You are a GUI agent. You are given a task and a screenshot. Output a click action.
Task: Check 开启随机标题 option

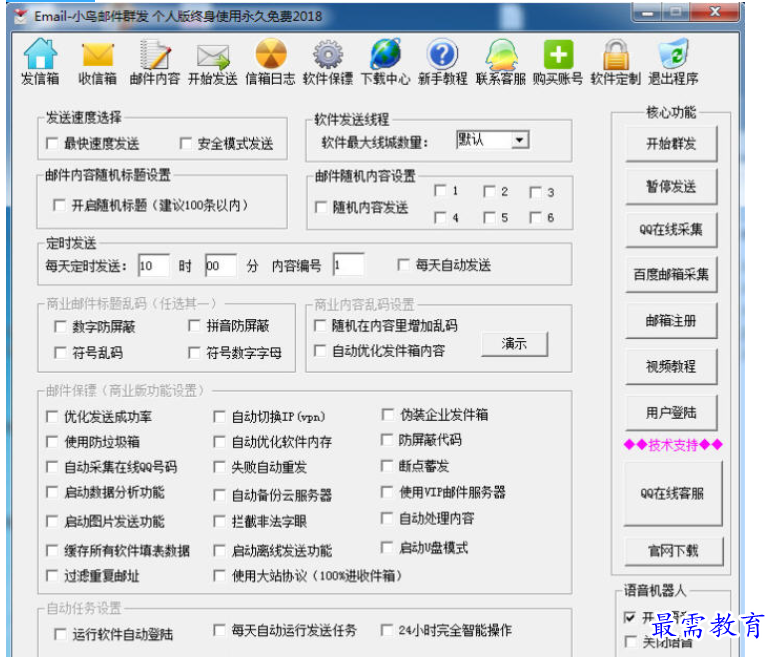59,205
